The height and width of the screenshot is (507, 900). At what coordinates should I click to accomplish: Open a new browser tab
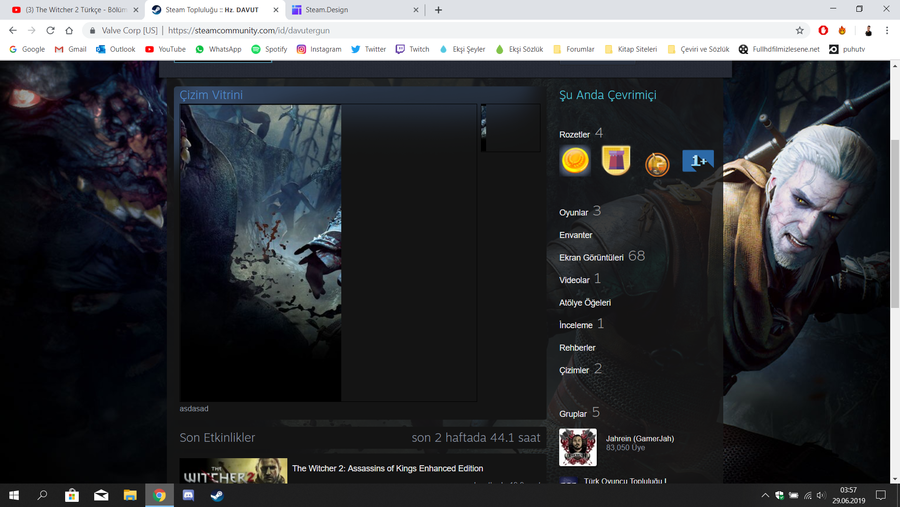tap(438, 10)
